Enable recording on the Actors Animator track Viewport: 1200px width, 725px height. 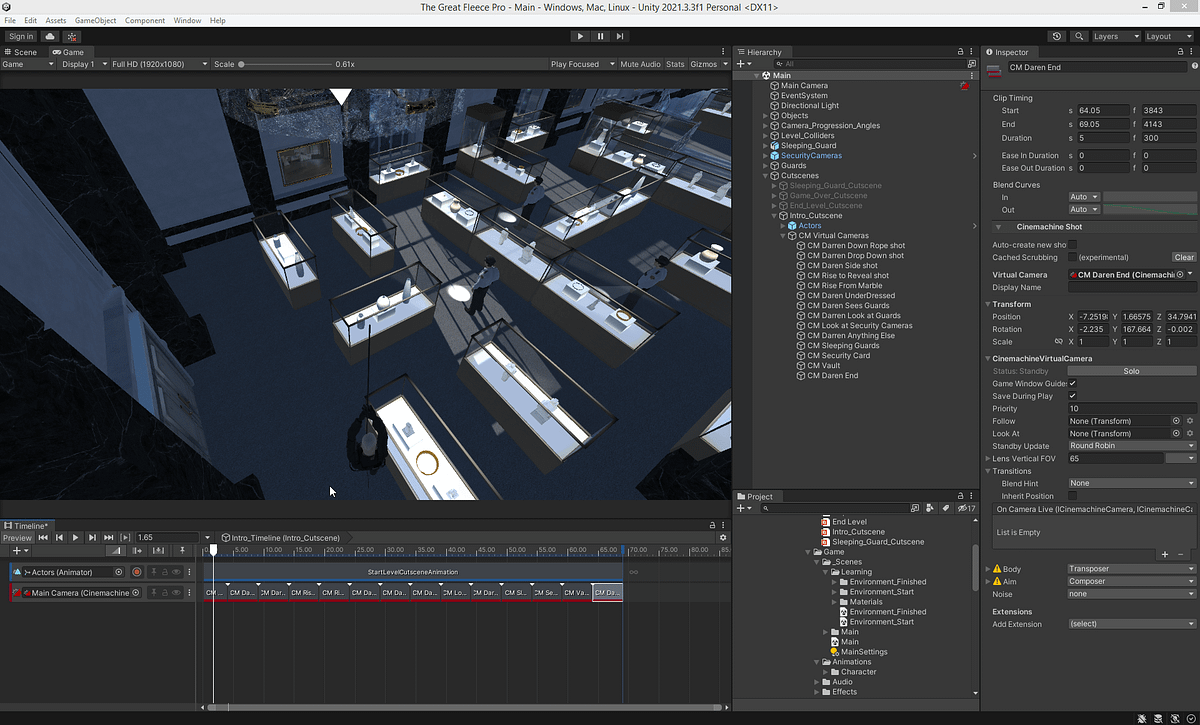click(x=137, y=572)
